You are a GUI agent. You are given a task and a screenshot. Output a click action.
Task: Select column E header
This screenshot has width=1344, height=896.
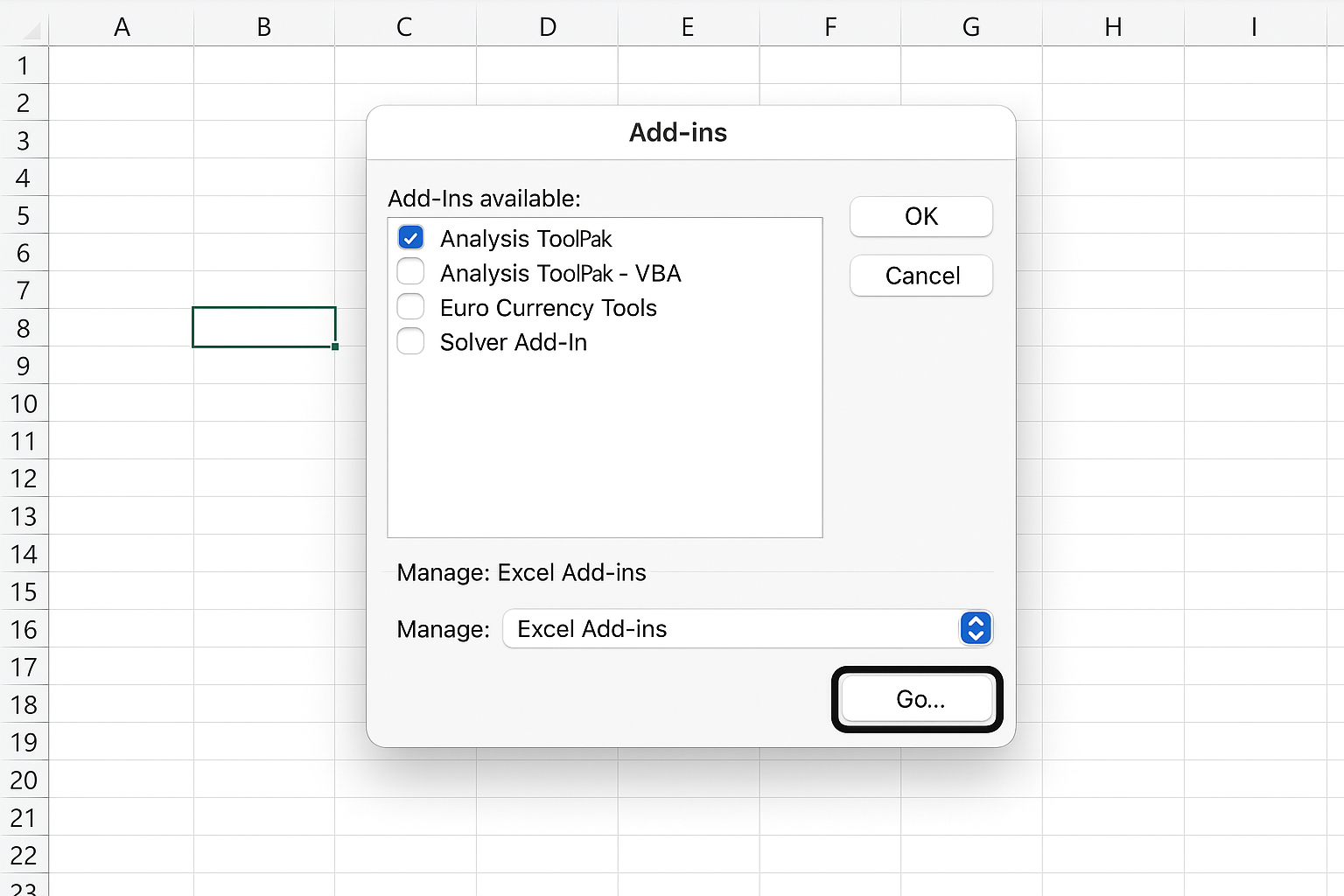click(689, 27)
